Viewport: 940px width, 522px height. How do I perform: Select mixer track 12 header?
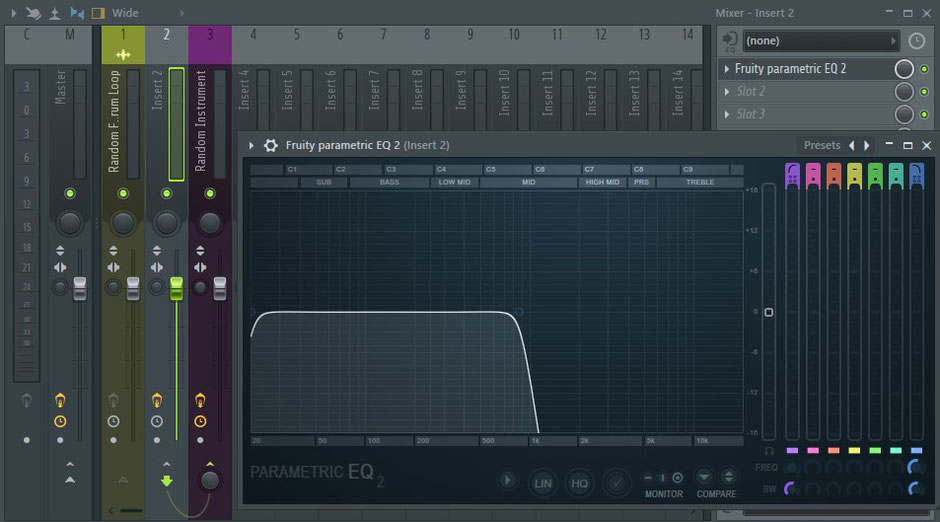(x=601, y=44)
